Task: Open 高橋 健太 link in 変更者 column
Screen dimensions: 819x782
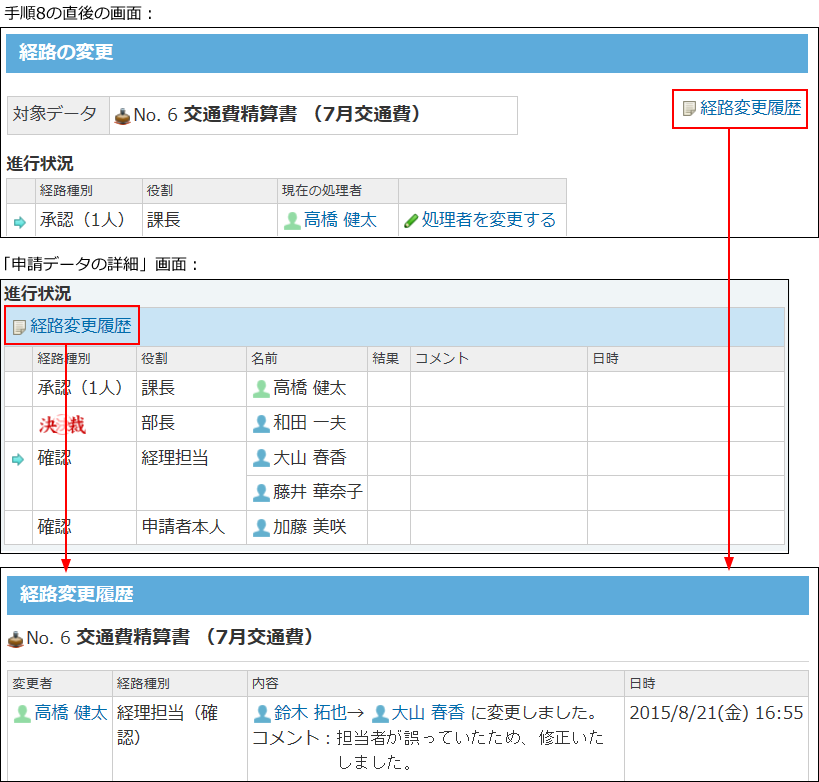Action: [71, 713]
